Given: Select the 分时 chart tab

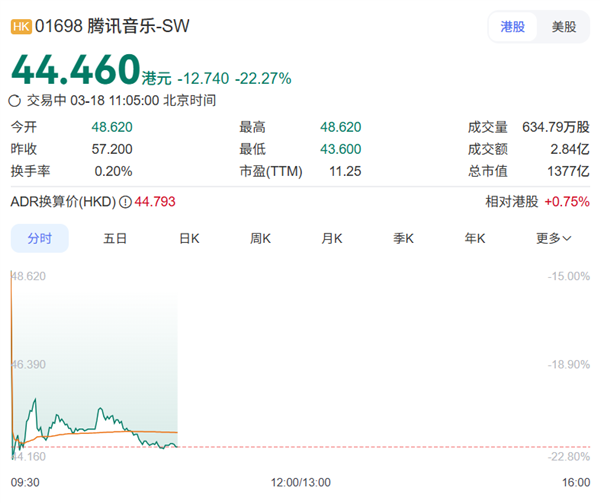Looking at the screenshot, I should (x=40, y=238).
